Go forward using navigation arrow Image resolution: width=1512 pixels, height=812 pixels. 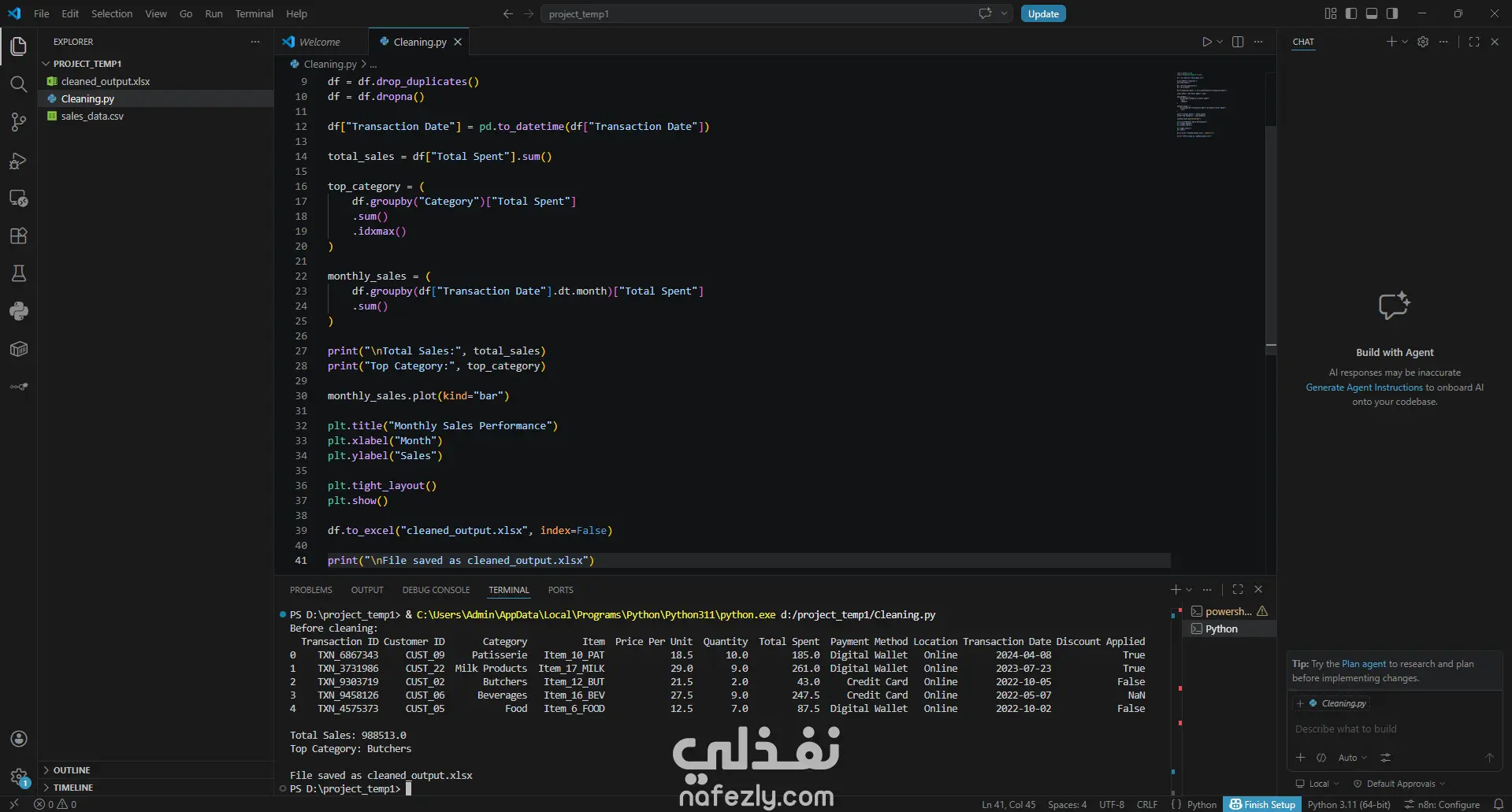[529, 13]
